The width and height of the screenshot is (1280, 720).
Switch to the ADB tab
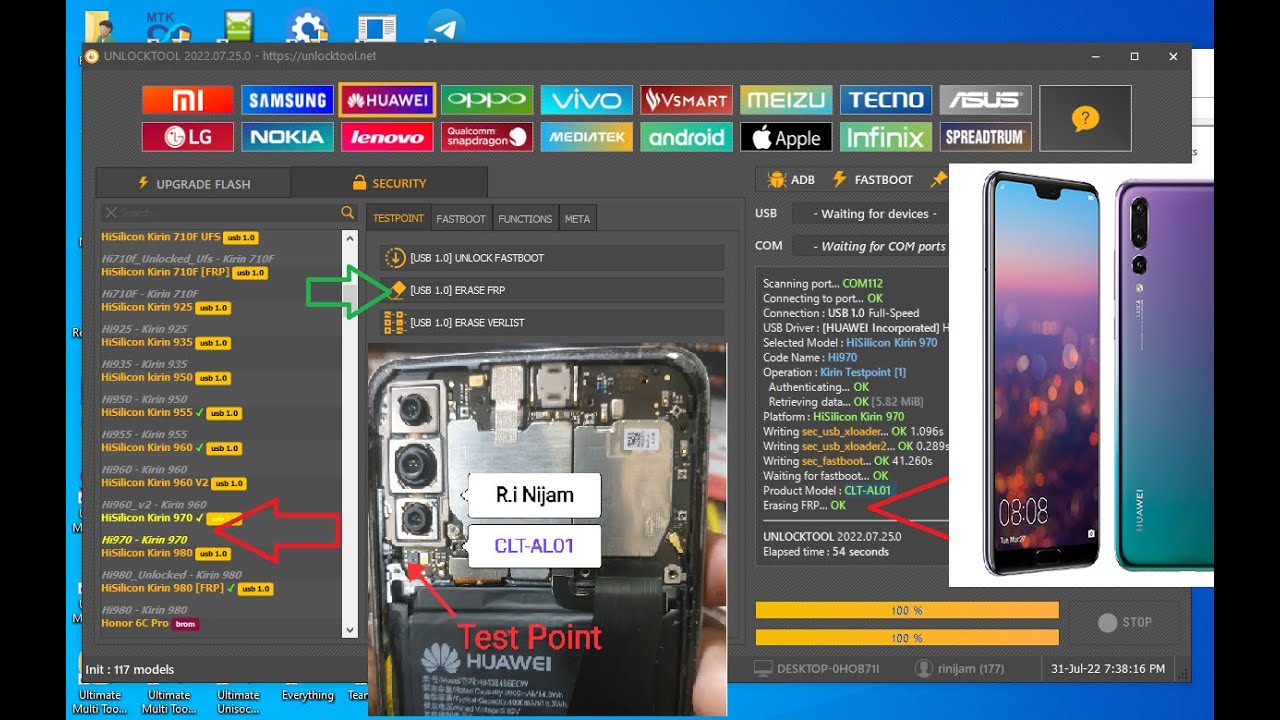click(x=791, y=180)
